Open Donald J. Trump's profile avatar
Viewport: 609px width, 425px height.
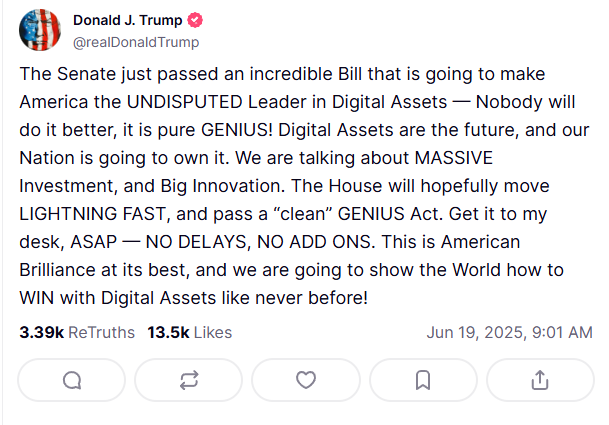coord(40,30)
